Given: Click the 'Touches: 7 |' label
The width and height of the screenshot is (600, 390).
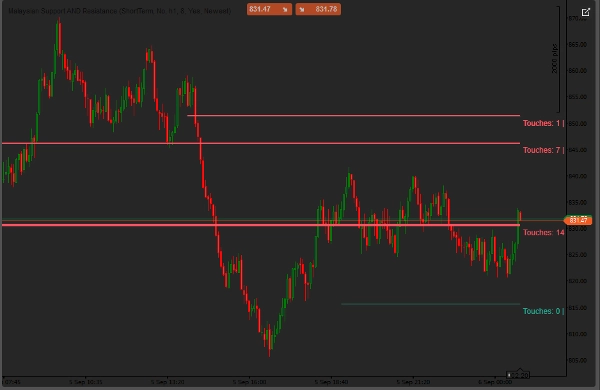Looking at the screenshot, I should (543, 150).
